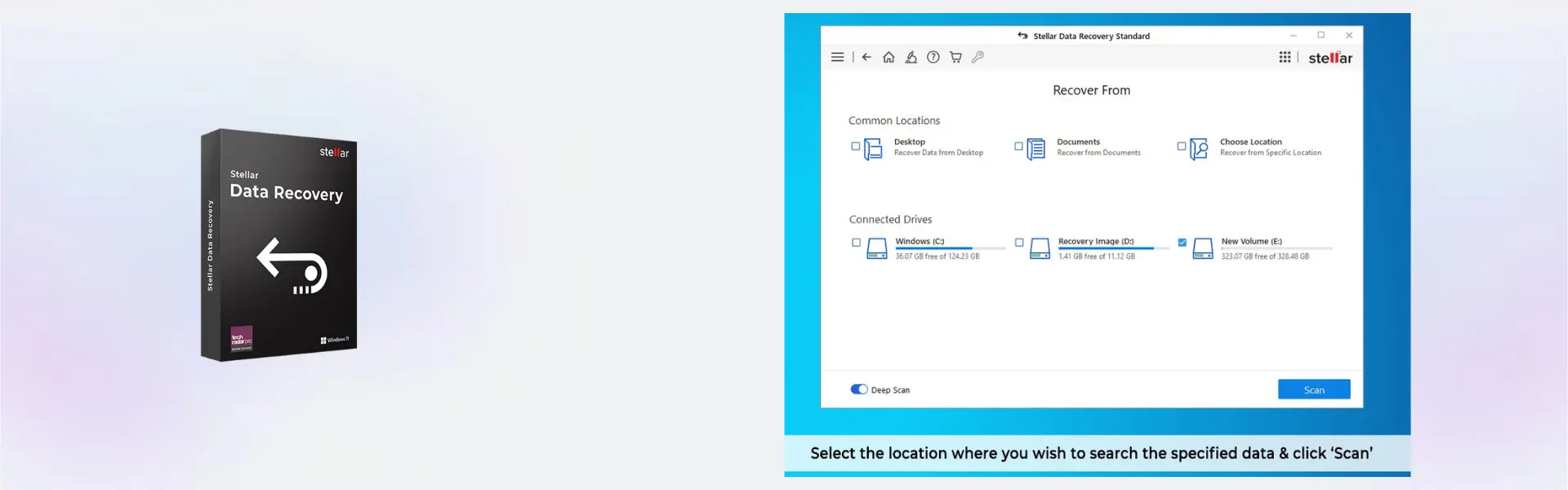This screenshot has width=1568, height=490.
Task: Open the Help question mark icon
Action: 933,57
